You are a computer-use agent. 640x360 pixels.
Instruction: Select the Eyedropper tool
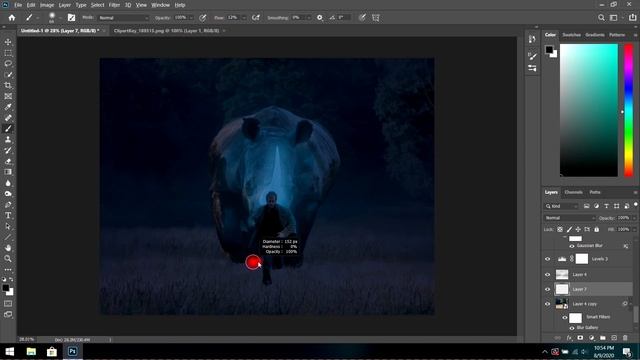[x=8, y=107]
